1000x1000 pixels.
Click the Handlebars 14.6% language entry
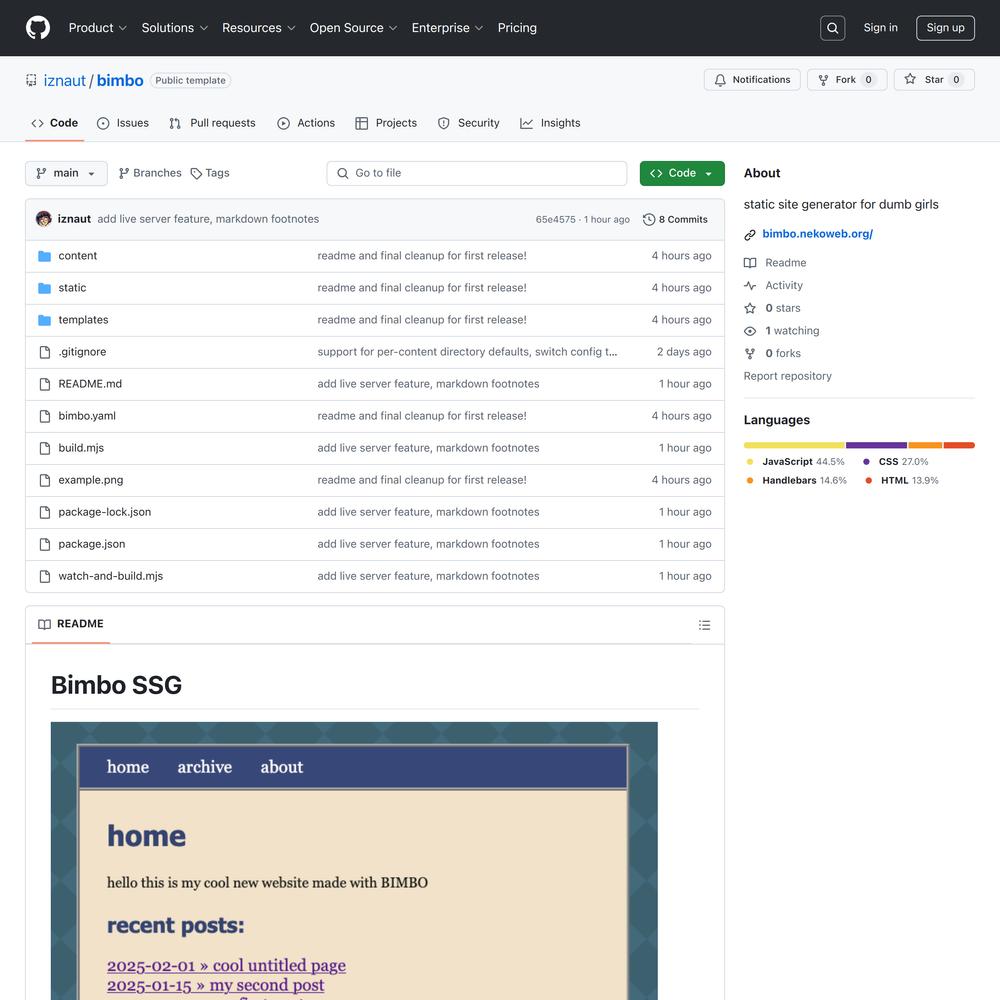(x=797, y=481)
